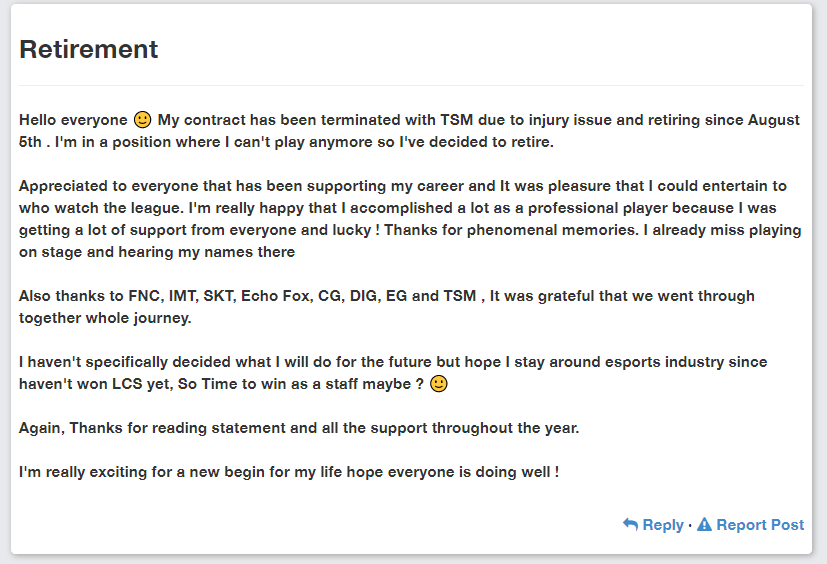This screenshot has width=827, height=564.
Task: Click the word LCS in the post
Action: (x=127, y=384)
